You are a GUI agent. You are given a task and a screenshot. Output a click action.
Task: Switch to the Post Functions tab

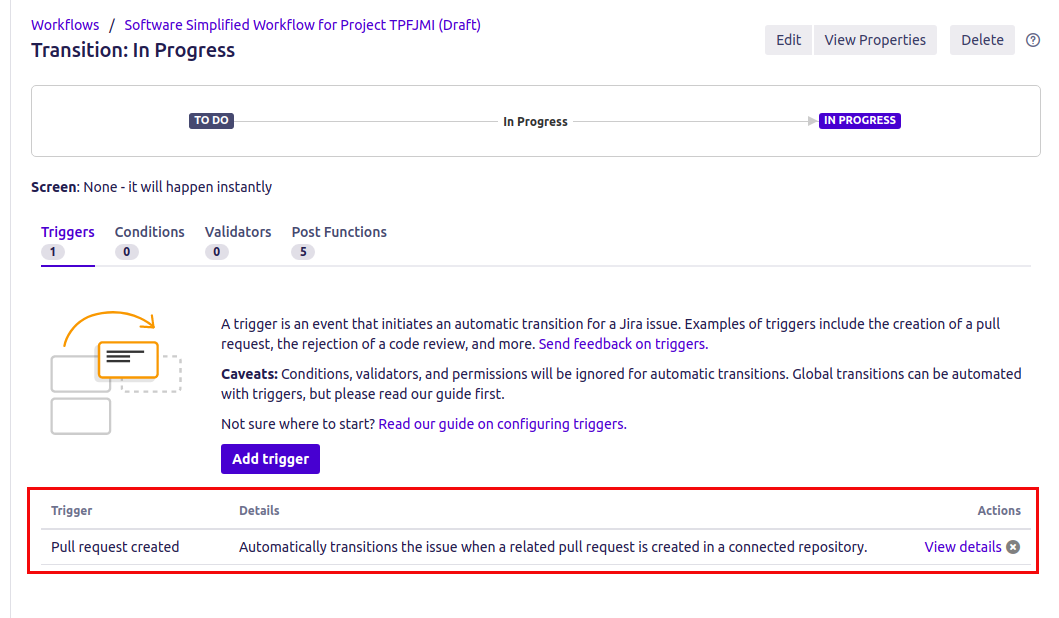tap(339, 241)
